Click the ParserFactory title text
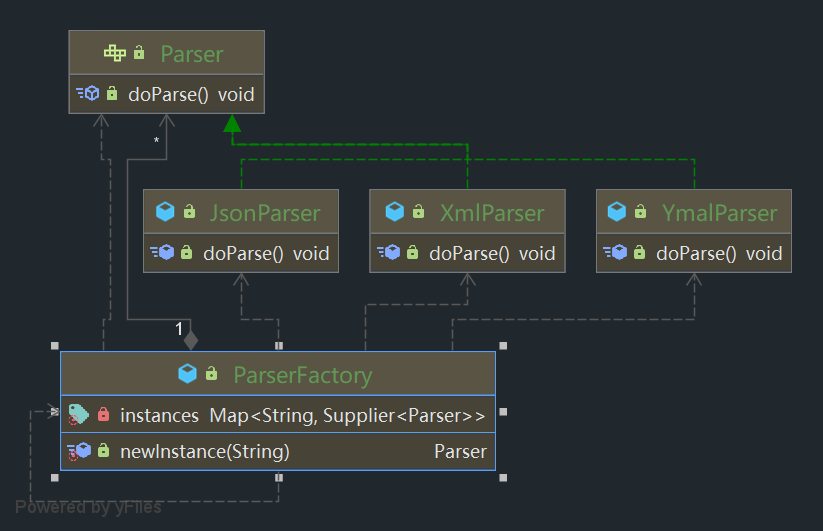The image size is (823, 531). [302, 375]
